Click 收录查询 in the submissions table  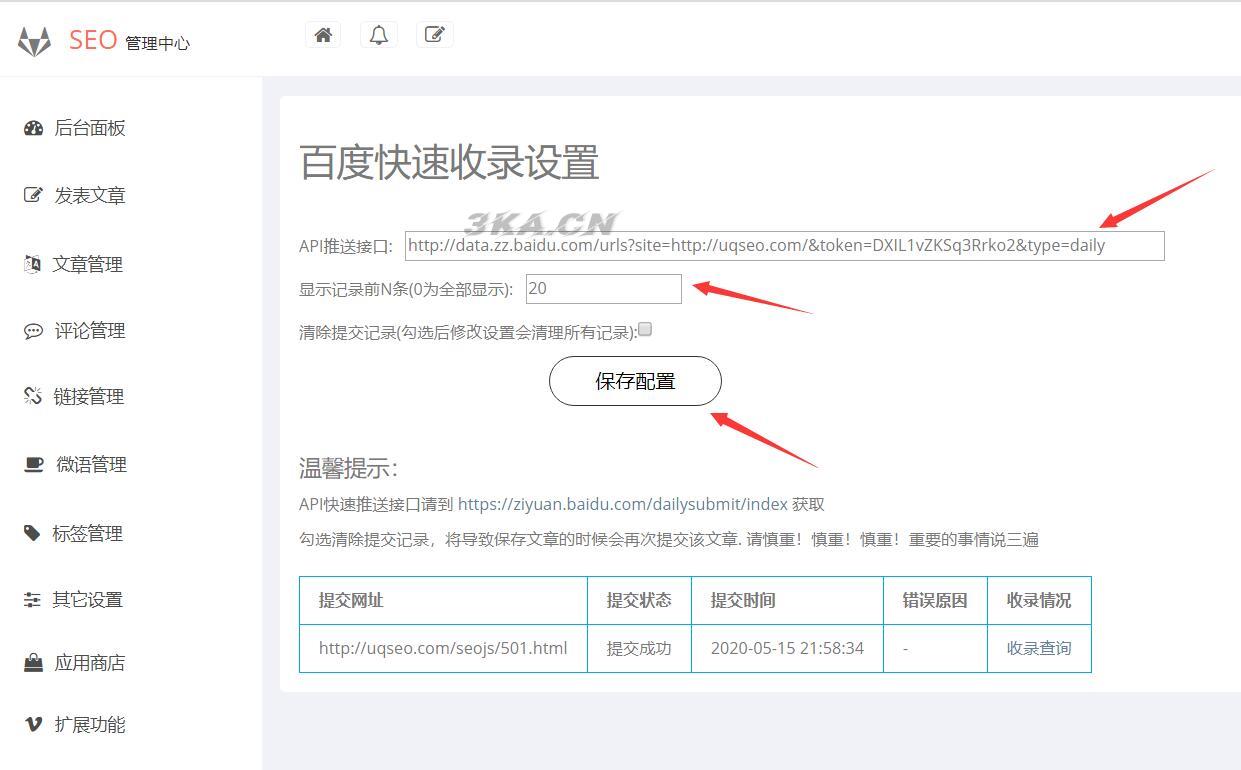click(1039, 648)
